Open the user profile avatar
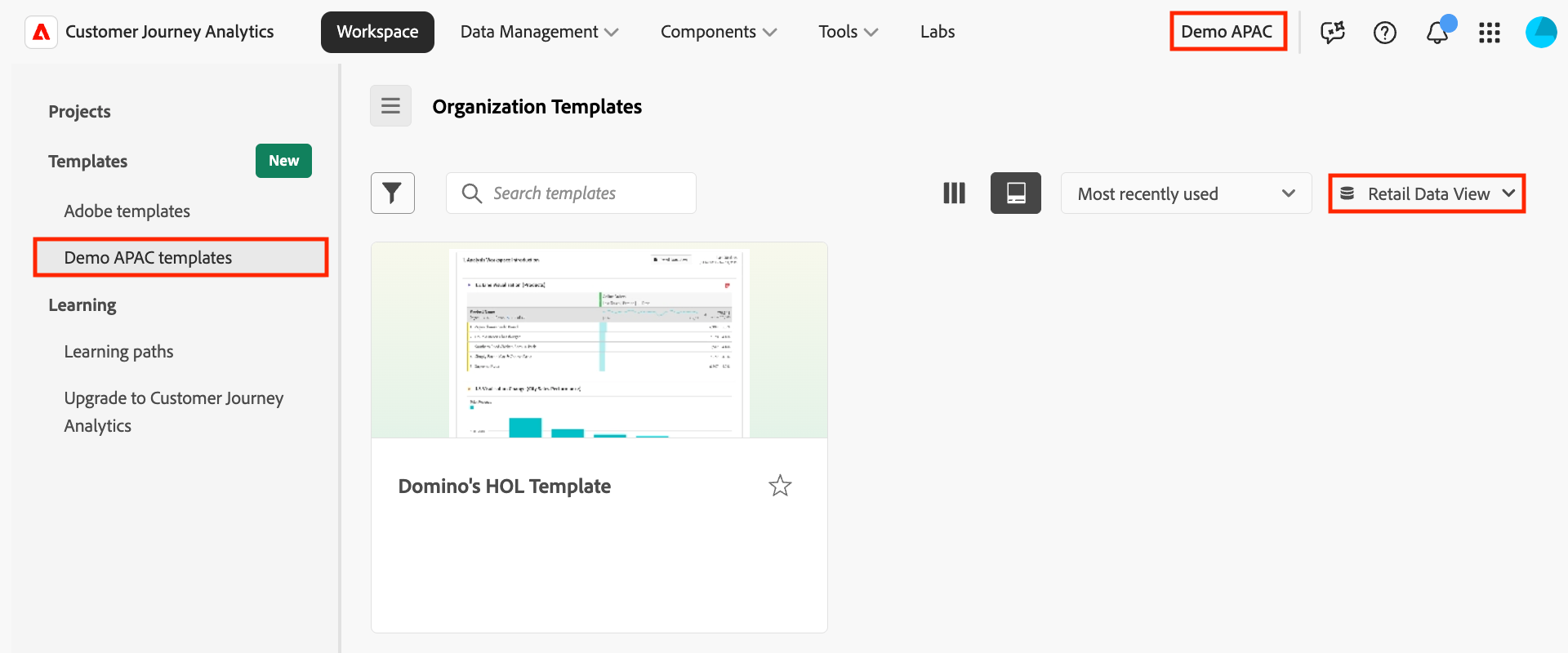 [x=1541, y=32]
